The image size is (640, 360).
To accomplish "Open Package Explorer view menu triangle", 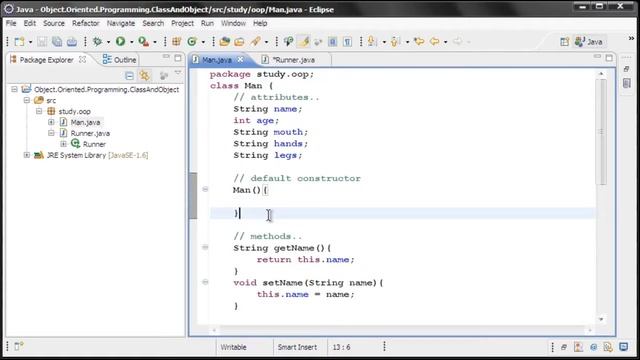I will click(x=178, y=73).
